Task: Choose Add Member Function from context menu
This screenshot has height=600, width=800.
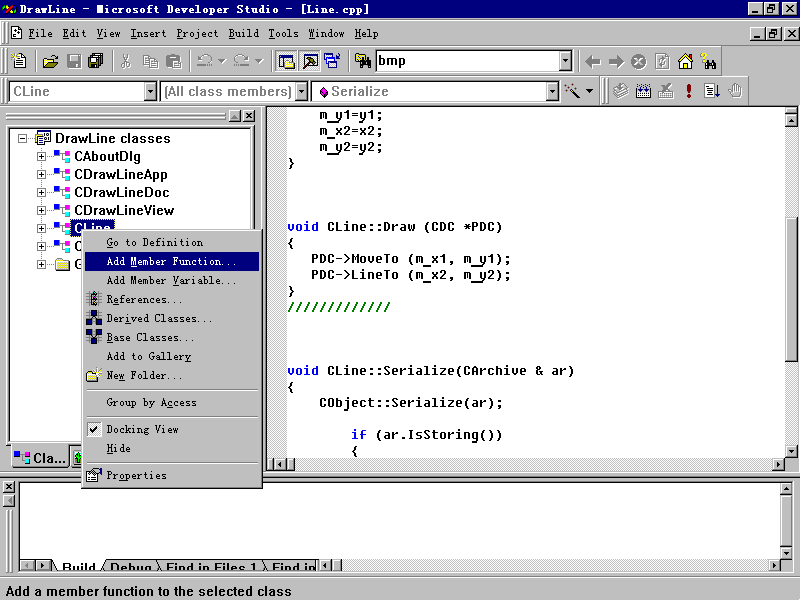Action: (172, 262)
